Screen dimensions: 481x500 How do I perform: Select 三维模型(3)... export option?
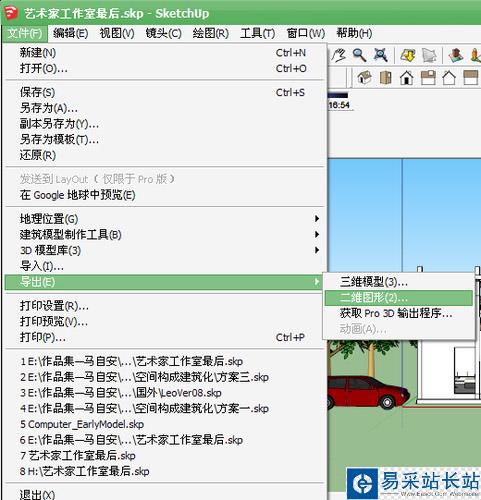398,282
